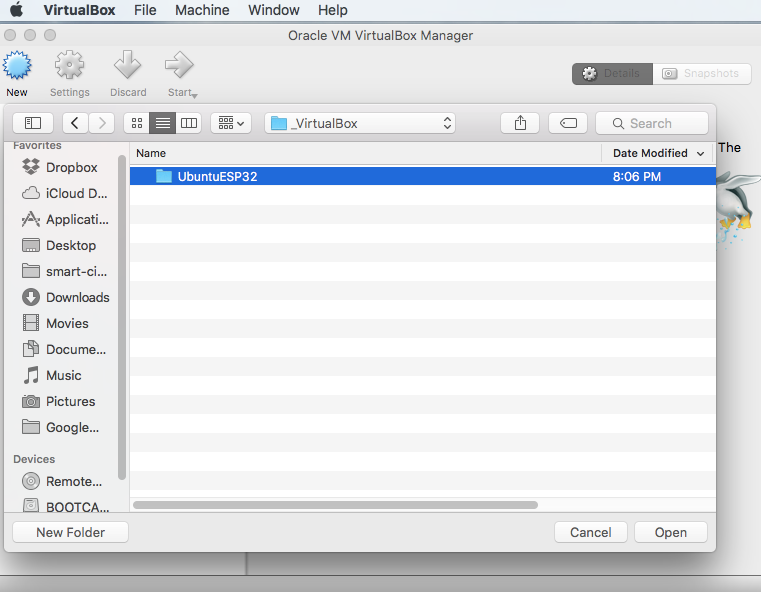The image size is (761, 592).
Task: Open the _VirtualBox folder path popup
Action: [x=360, y=123]
